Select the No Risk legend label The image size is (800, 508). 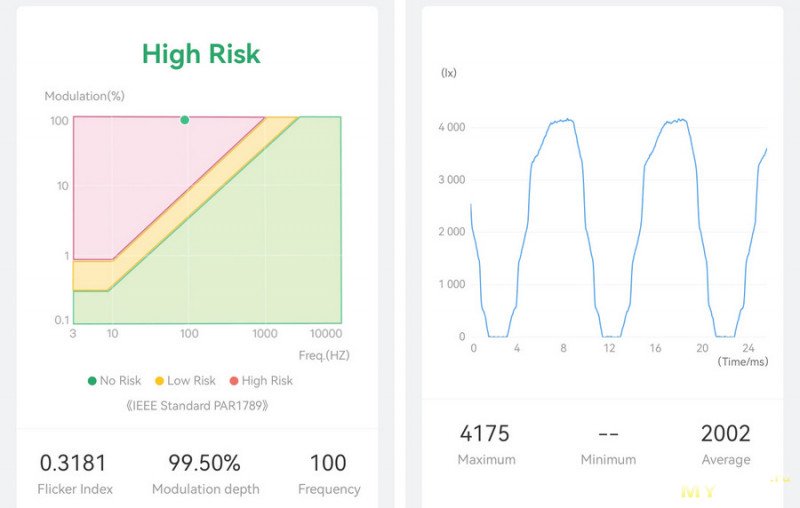[120, 380]
